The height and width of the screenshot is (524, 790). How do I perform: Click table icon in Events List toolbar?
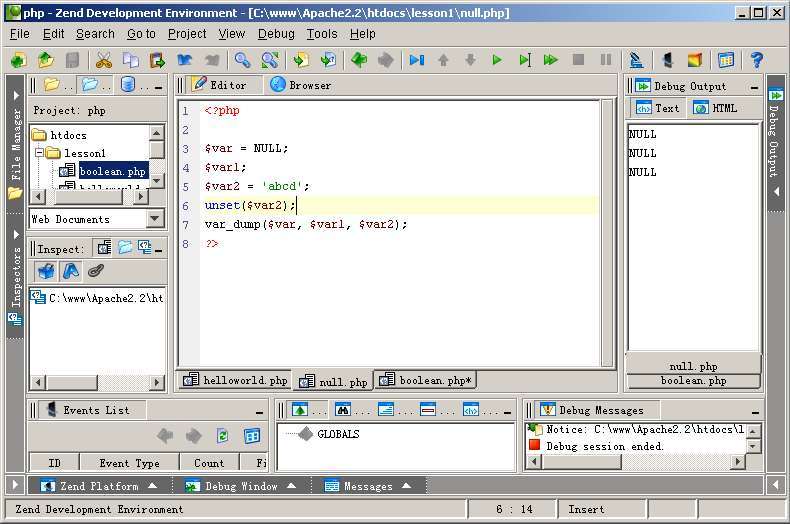(x=251, y=435)
